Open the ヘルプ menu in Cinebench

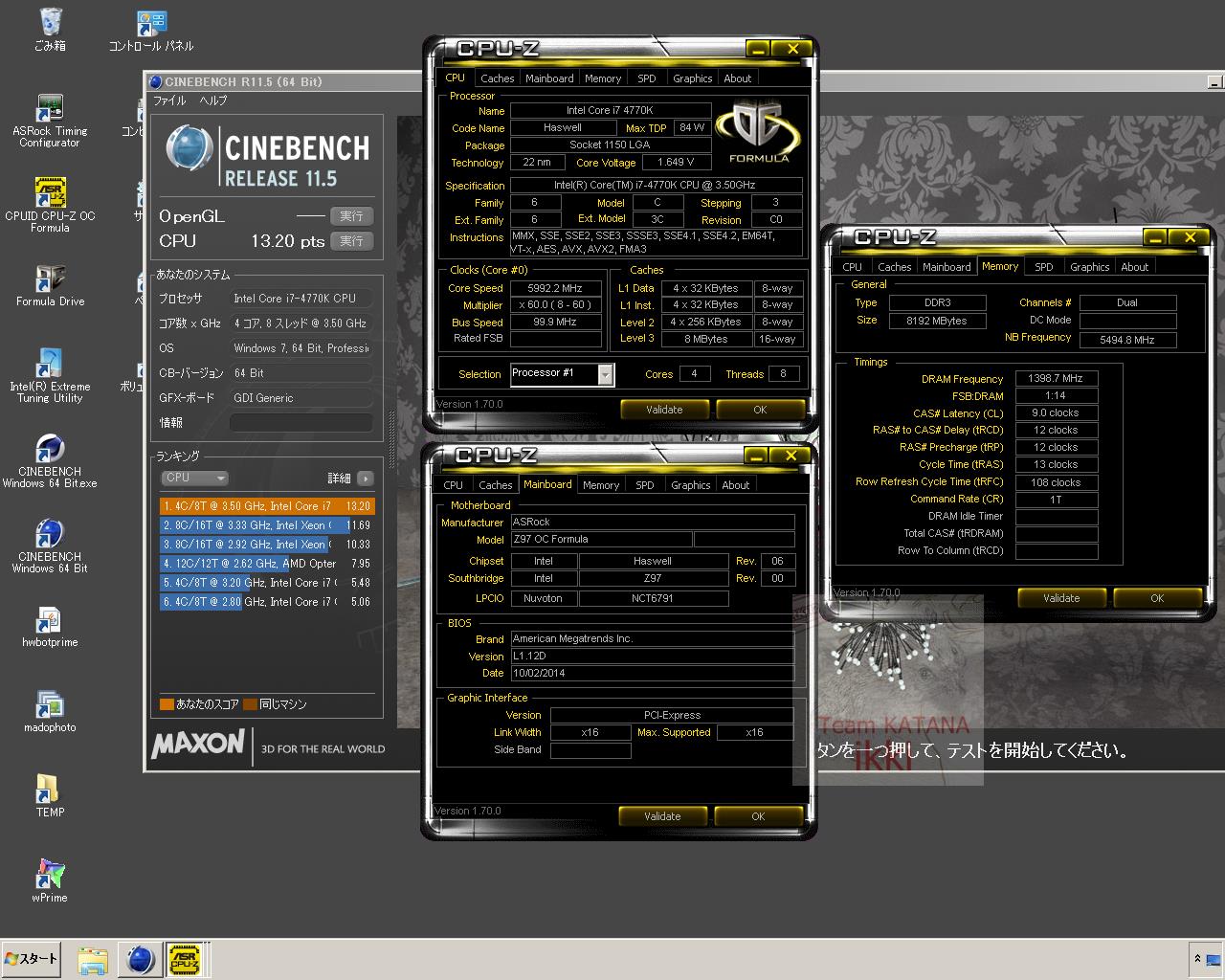point(212,100)
